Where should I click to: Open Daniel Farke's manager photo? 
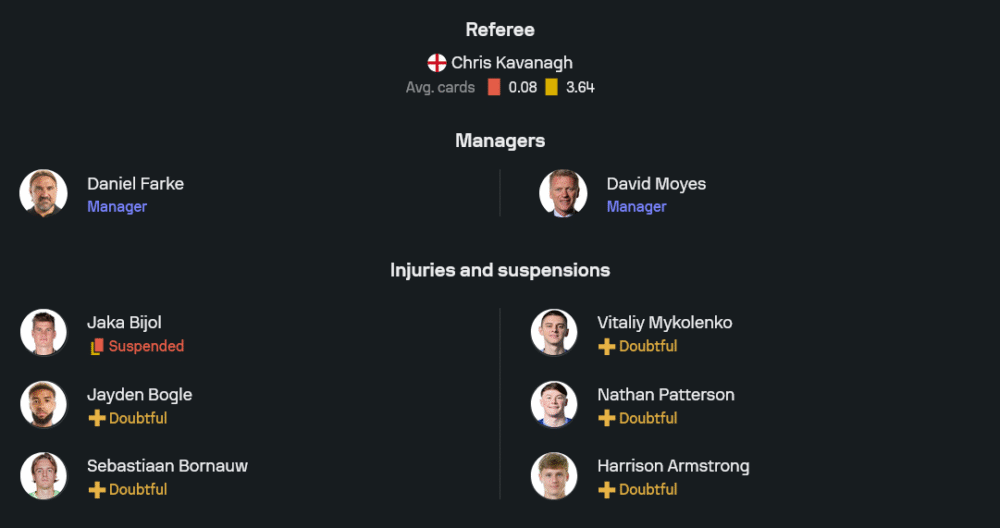[x=44, y=193]
